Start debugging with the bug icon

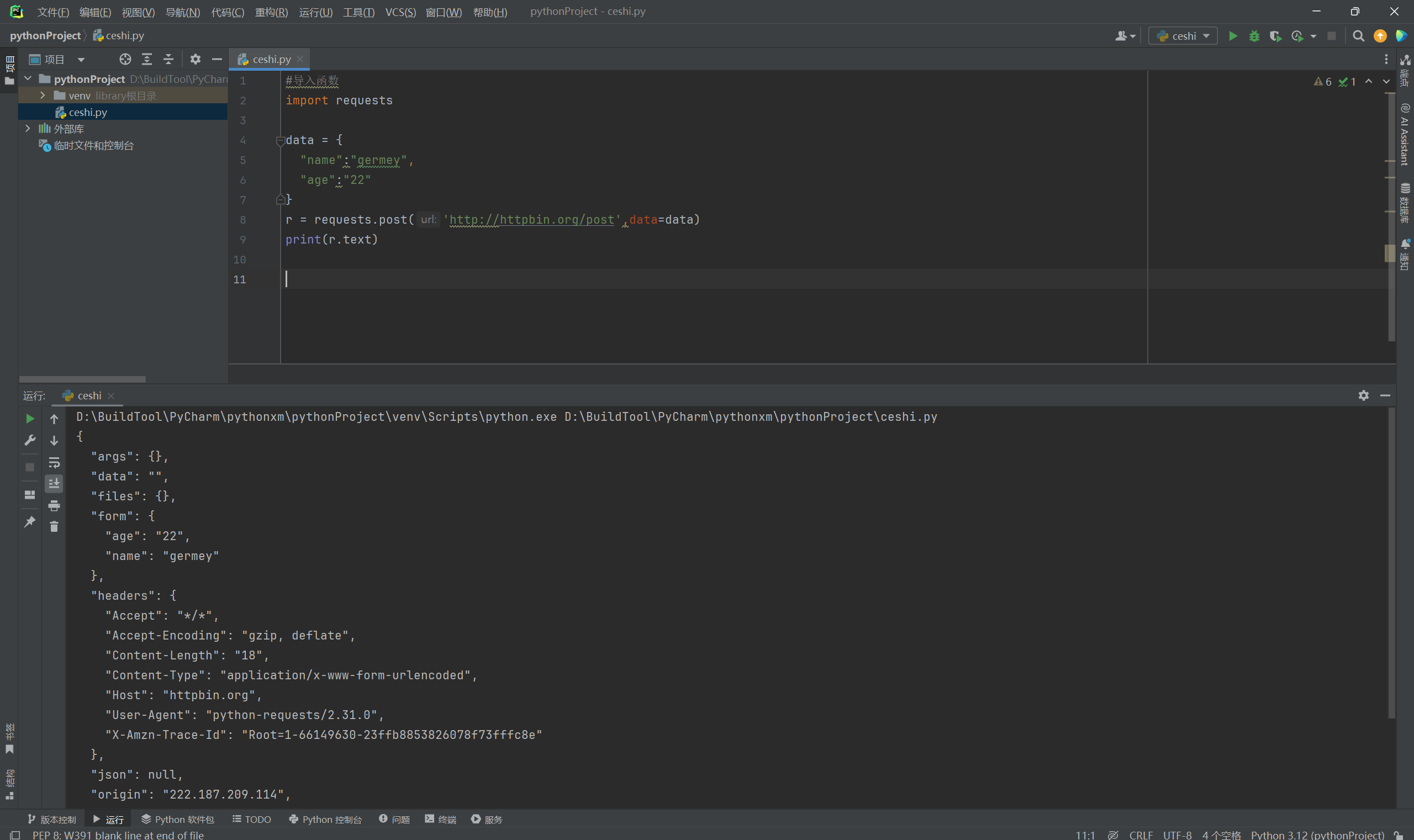(1254, 36)
